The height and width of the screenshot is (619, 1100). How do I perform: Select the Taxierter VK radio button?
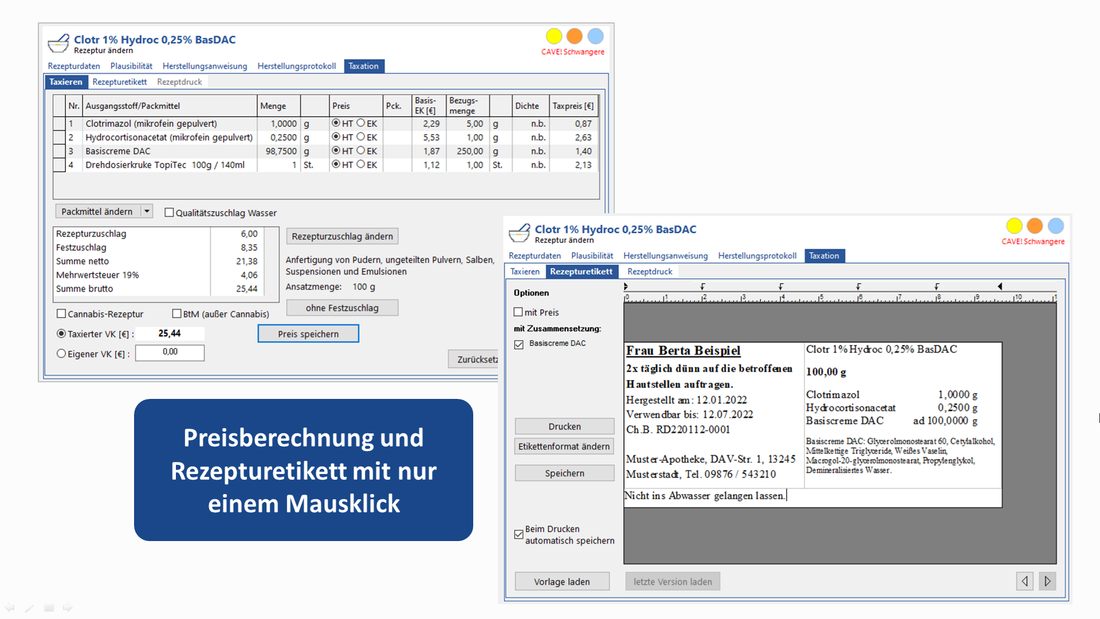pyautogui.click(x=61, y=333)
